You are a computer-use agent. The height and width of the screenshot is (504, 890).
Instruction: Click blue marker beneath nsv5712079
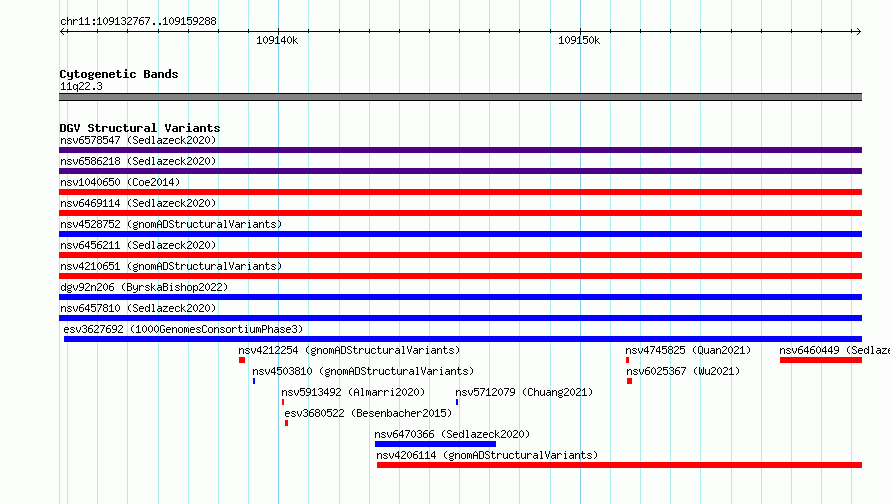pyautogui.click(x=457, y=402)
